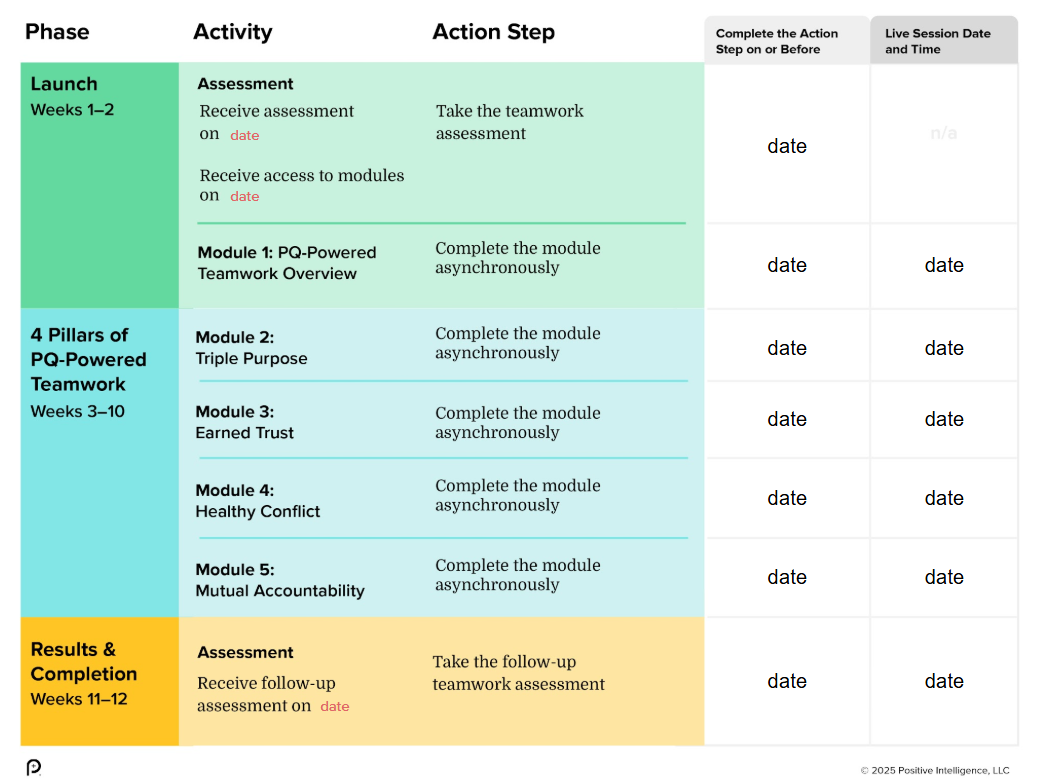Click "Complete the Action Step on or Before" header

(x=777, y=41)
